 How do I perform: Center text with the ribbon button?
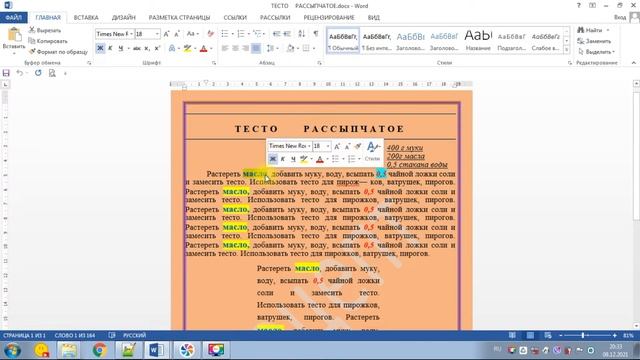point(235,49)
